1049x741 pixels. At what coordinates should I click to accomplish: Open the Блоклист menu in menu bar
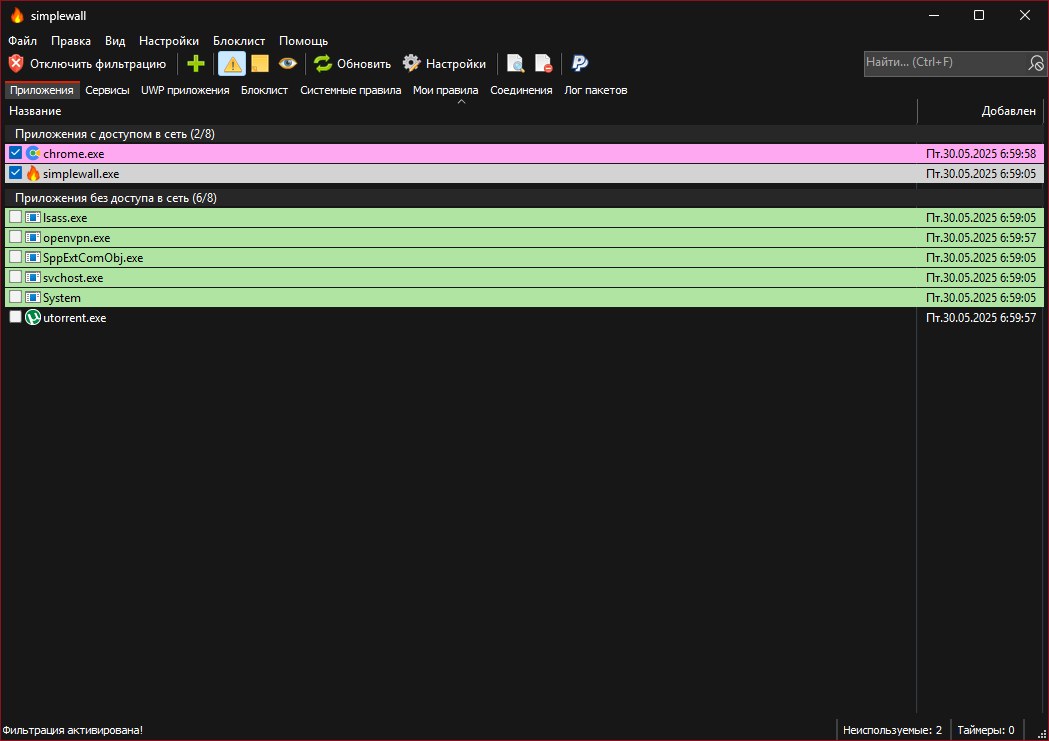pyautogui.click(x=239, y=41)
